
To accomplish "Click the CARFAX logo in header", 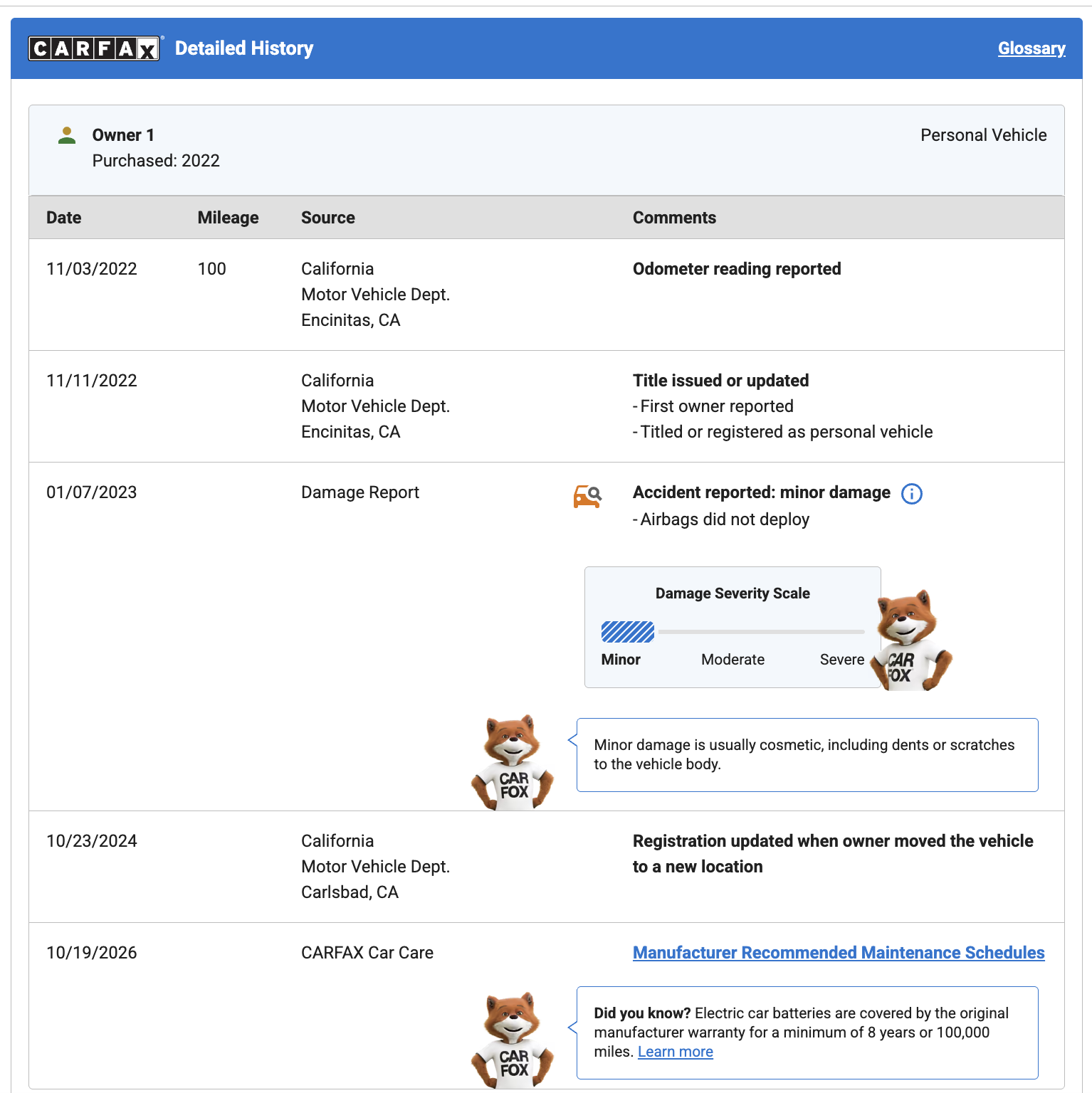I will point(95,48).
